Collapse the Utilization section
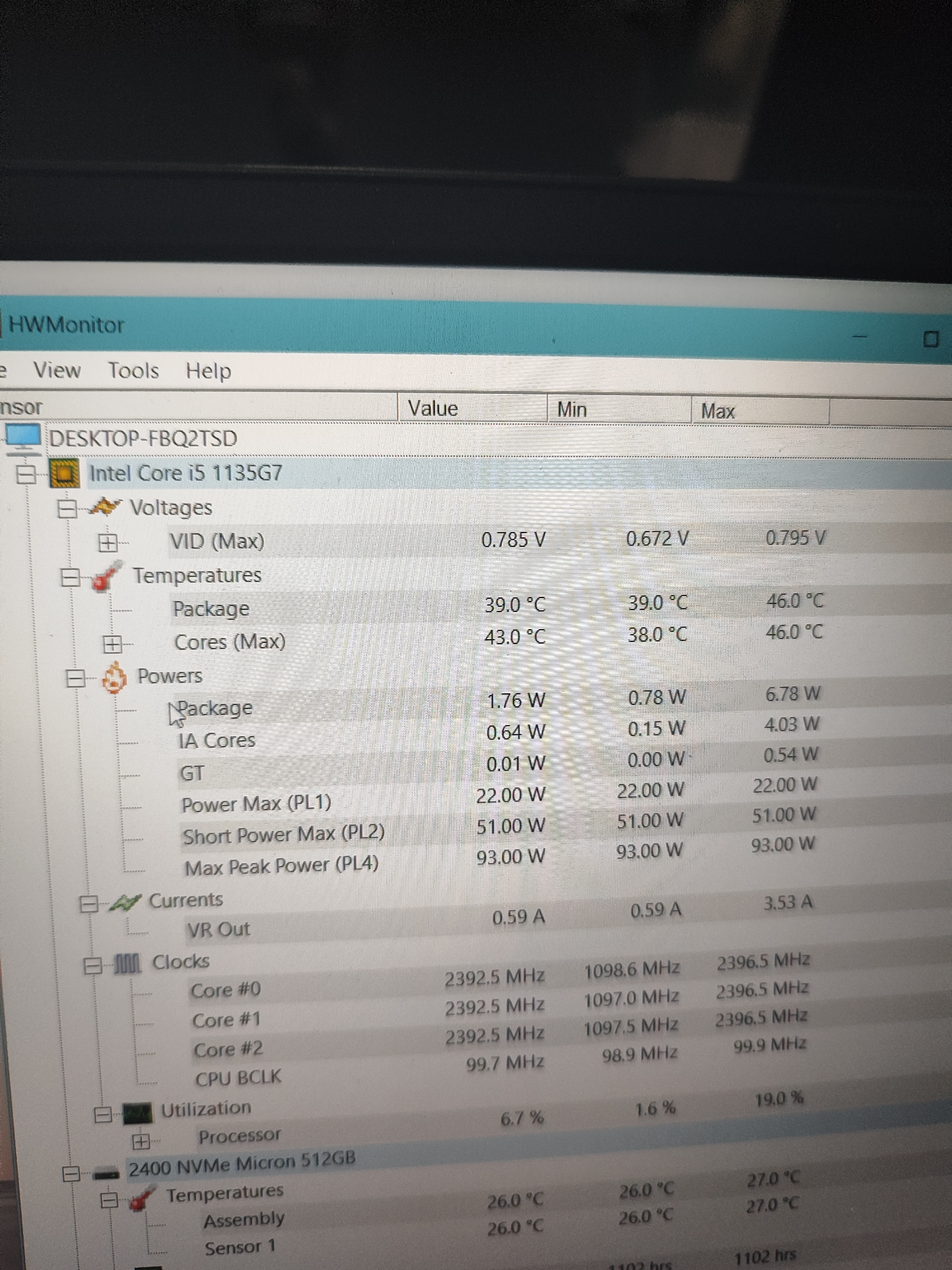Viewport: 952px width, 1270px height. 103,1115
